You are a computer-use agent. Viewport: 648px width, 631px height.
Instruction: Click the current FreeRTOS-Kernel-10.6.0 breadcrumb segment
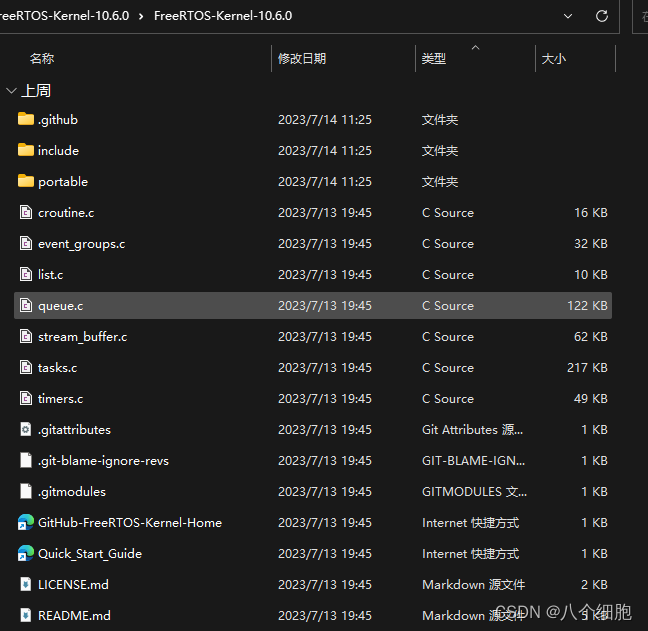[223, 16]
